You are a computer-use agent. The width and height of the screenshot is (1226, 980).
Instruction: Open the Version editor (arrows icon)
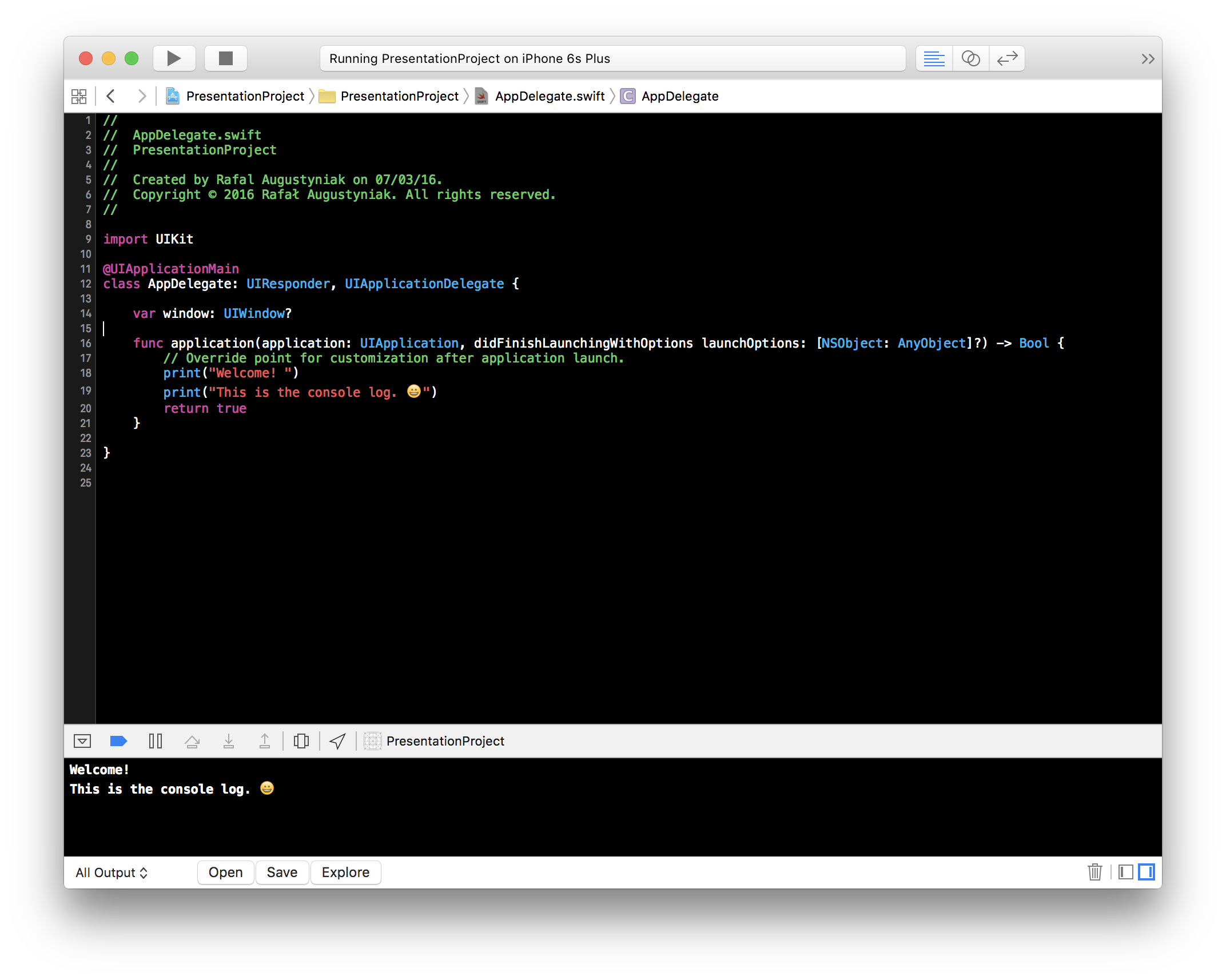click(x=1007, y=58)
